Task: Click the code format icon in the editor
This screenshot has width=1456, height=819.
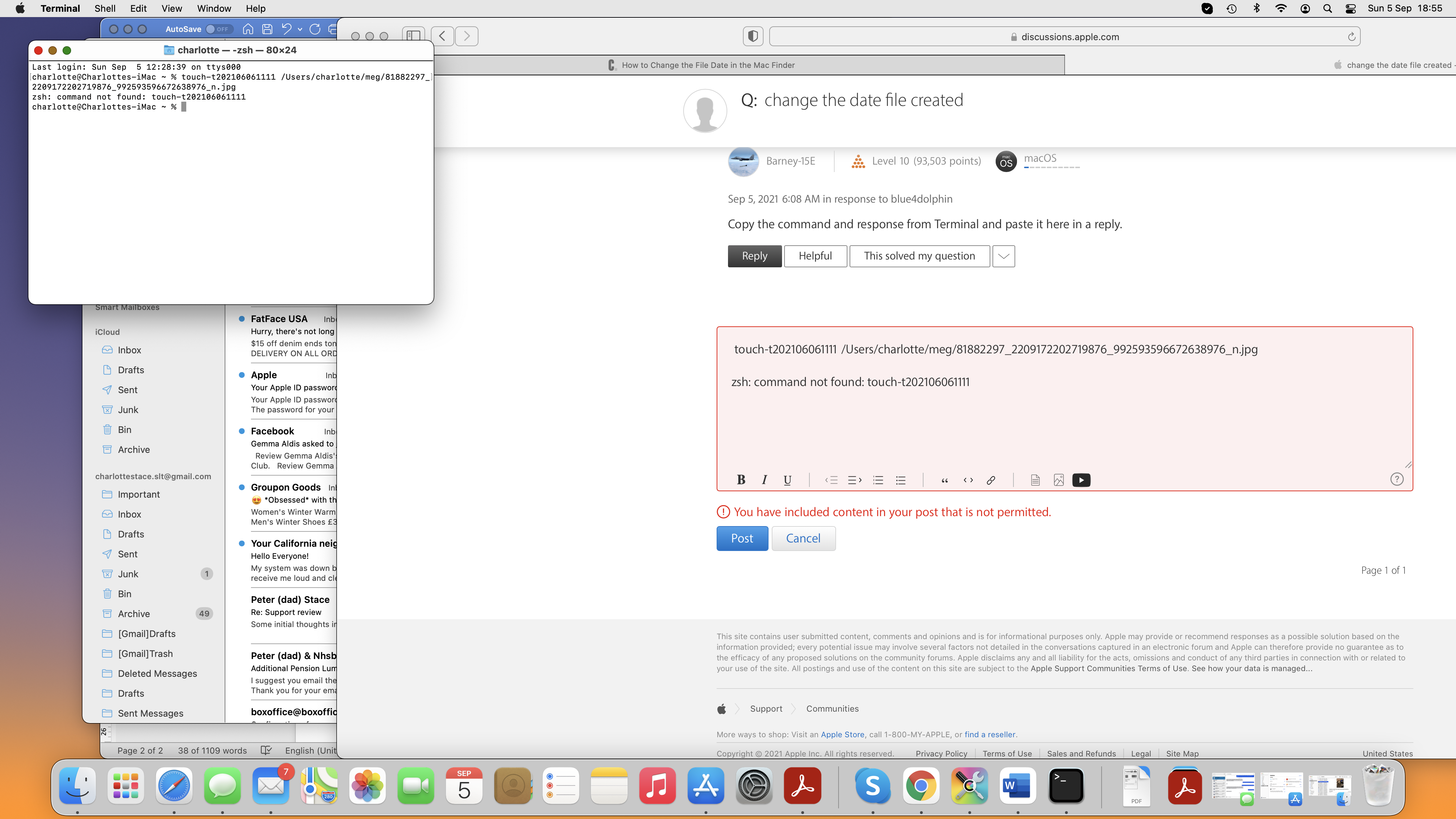Action: coord(968,480)
